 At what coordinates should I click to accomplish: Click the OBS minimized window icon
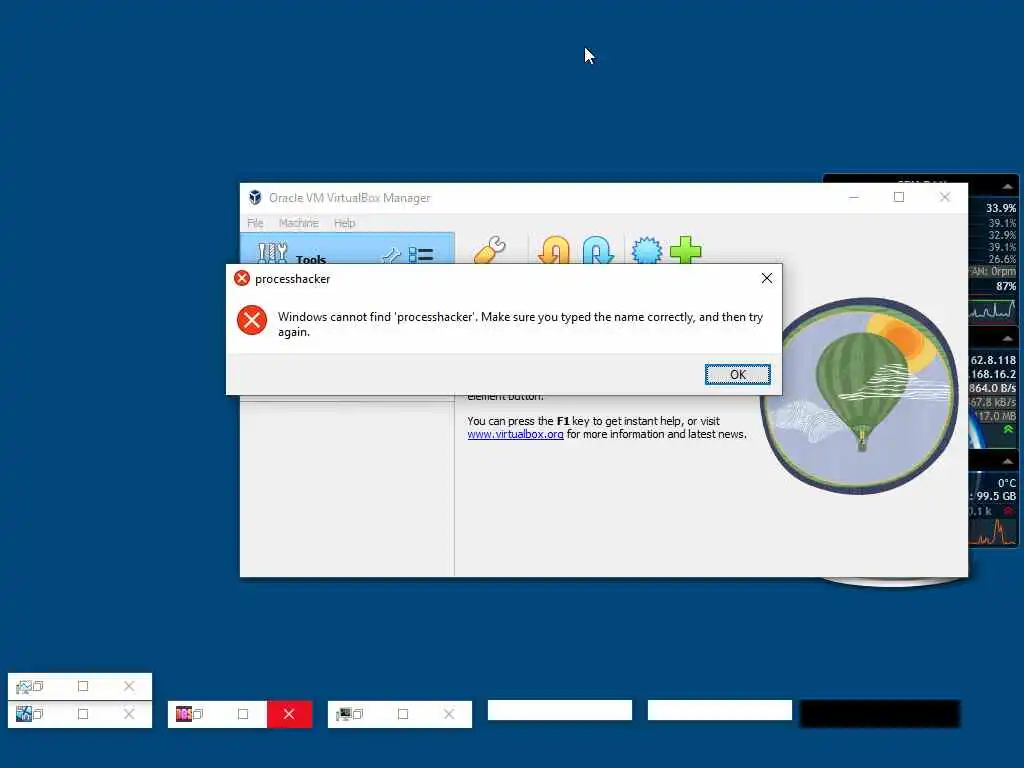(x=184, y=714)
